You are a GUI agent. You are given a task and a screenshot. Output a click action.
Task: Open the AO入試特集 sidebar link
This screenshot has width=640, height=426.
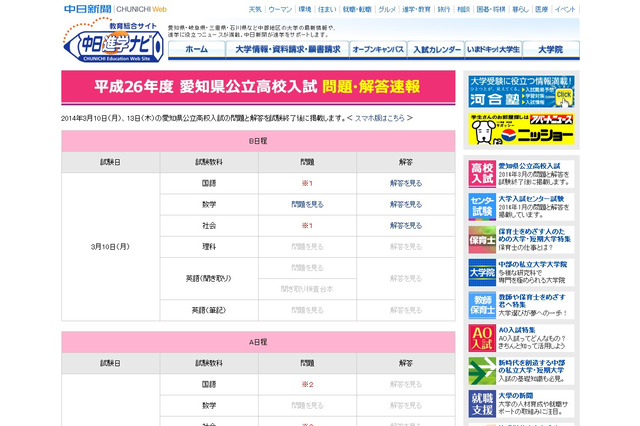click(x=517, y=330)
